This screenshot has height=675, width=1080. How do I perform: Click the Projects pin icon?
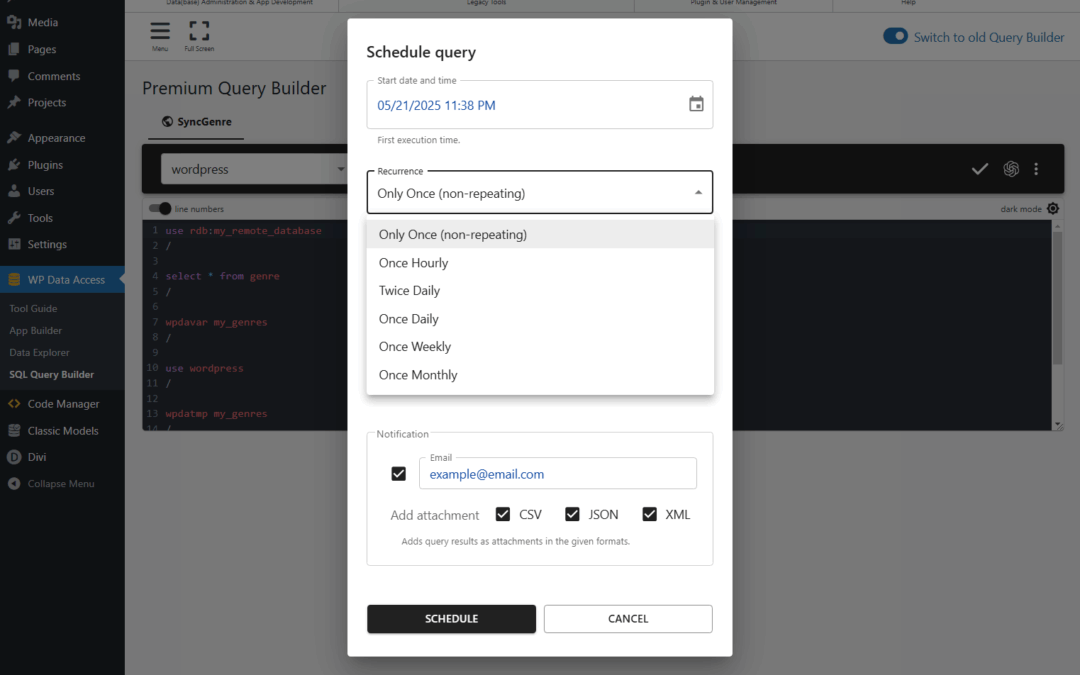14,103
